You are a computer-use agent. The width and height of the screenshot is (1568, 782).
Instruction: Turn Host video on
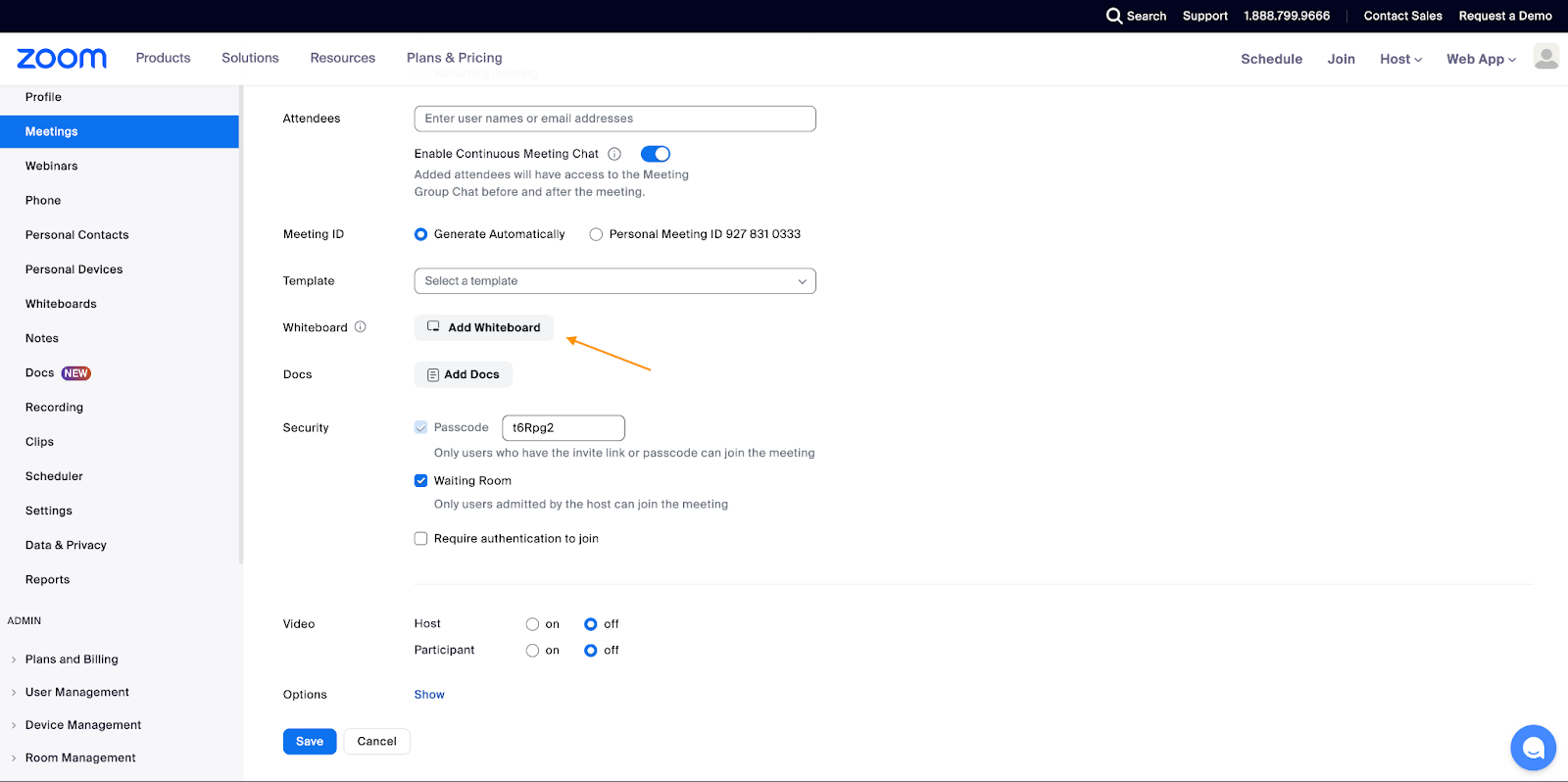(x=532, y=624)
